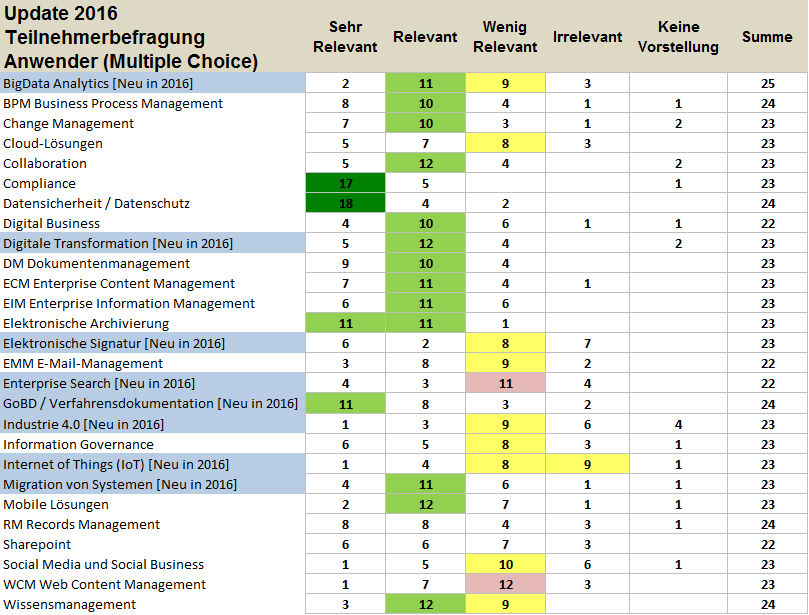Select pink cell 12 in WCM row
This screenshot has width=809, height=615.
[505, 585]
